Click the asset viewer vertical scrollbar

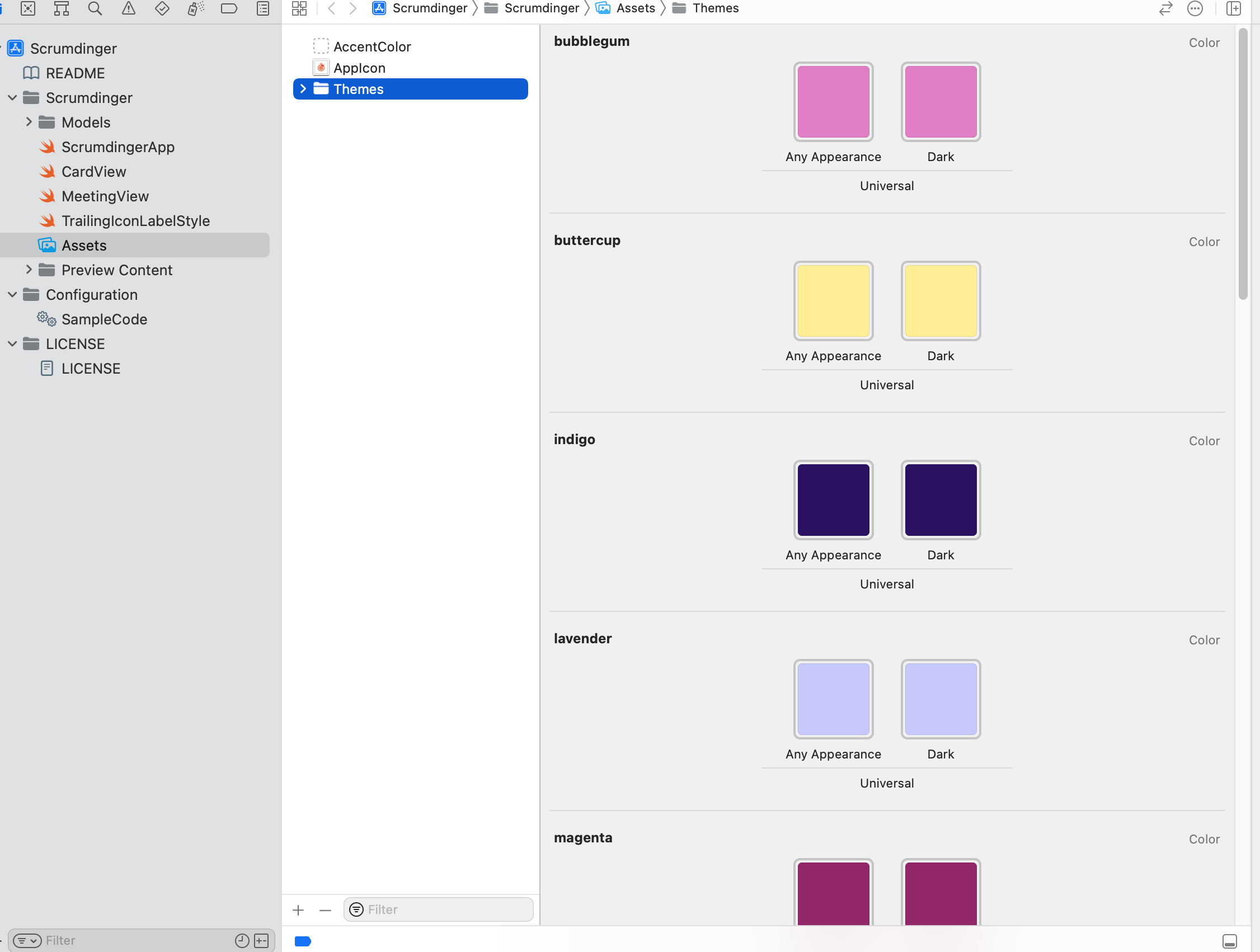click(1243, 163)
